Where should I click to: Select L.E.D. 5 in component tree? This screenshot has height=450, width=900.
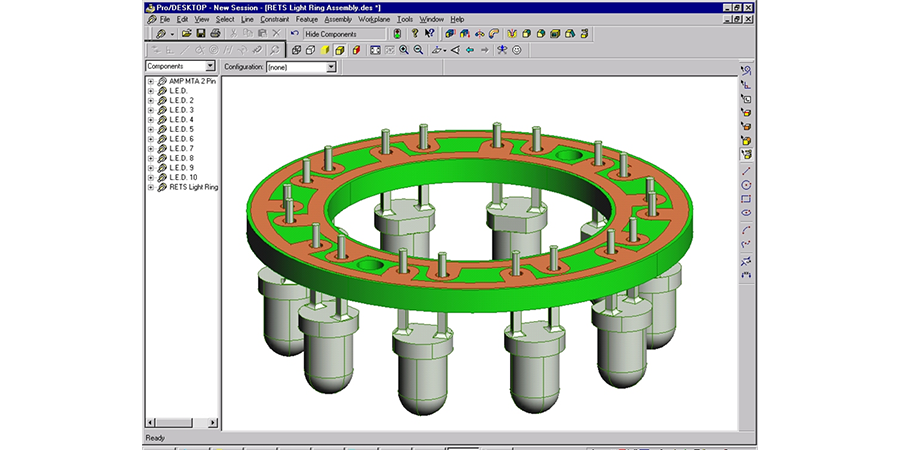(x=181, y=129)
